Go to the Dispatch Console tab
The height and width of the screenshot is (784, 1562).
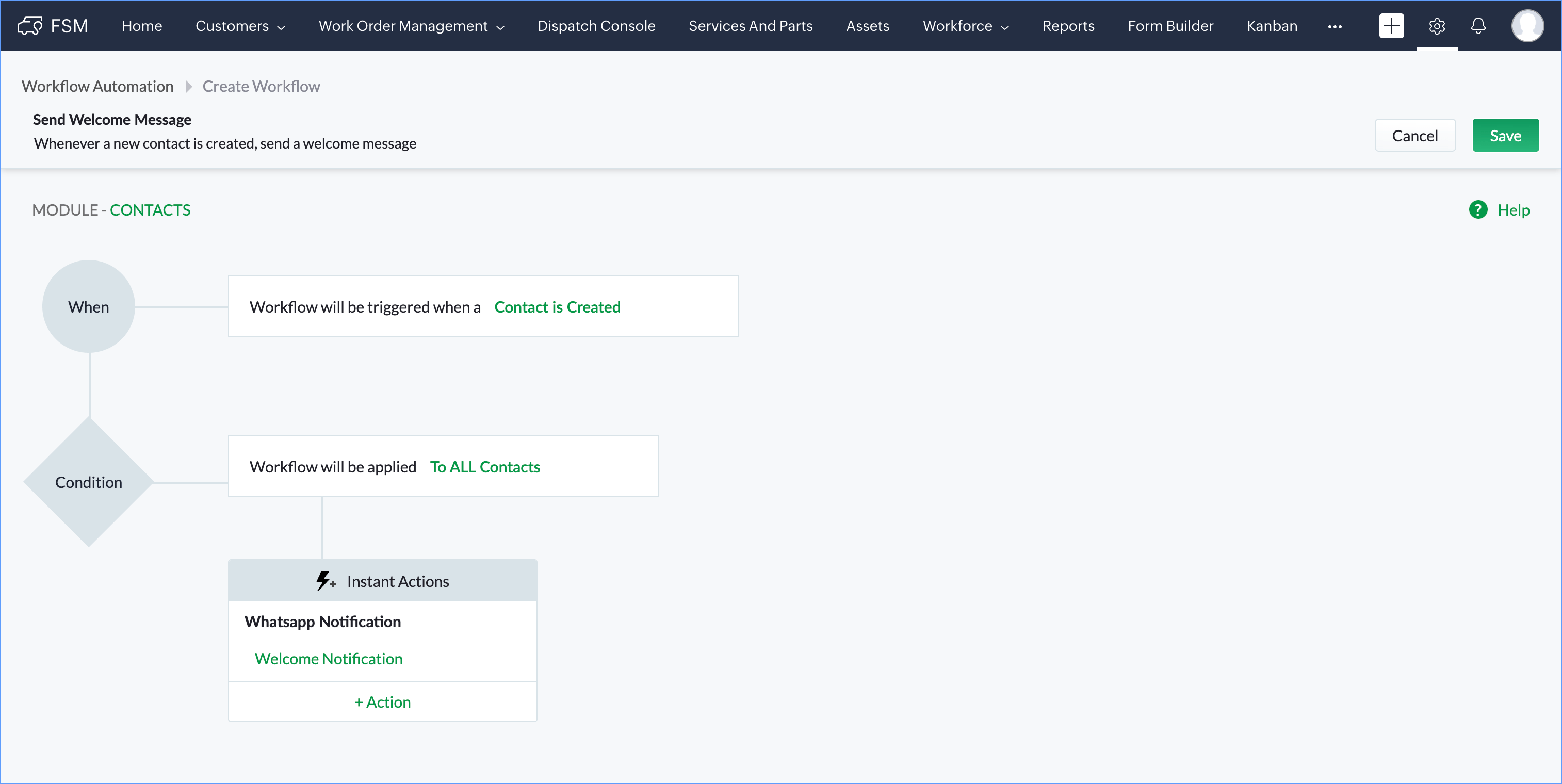pos(596,26)
